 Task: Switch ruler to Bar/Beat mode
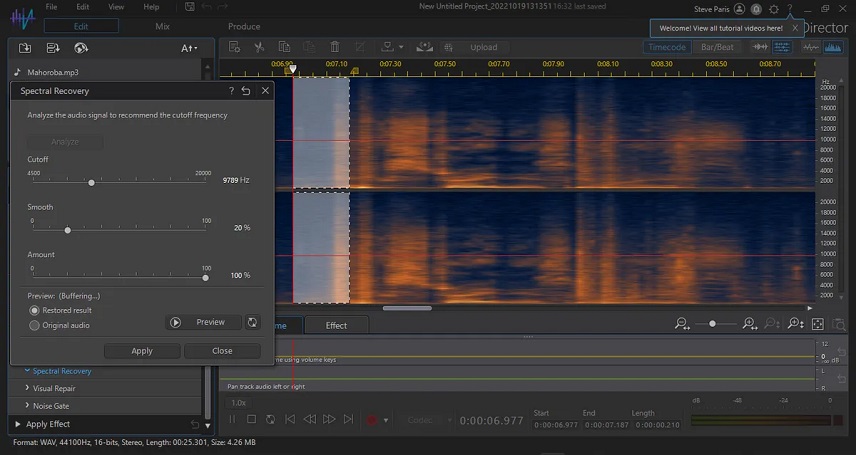pos(717,47)
